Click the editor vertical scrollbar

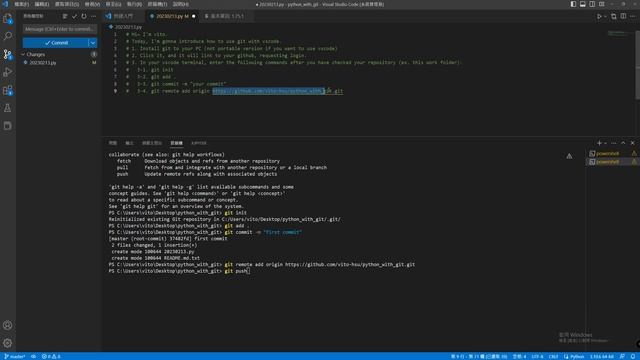coord(637,65)
